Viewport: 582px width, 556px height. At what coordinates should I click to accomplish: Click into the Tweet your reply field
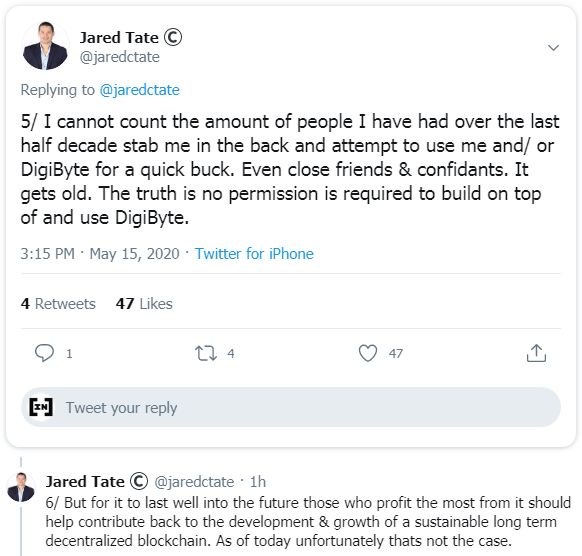(x=291, y=407)
